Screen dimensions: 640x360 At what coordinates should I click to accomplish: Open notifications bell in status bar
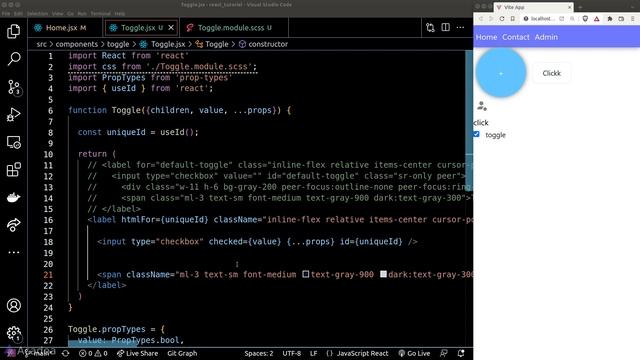(x=461, y=353)
